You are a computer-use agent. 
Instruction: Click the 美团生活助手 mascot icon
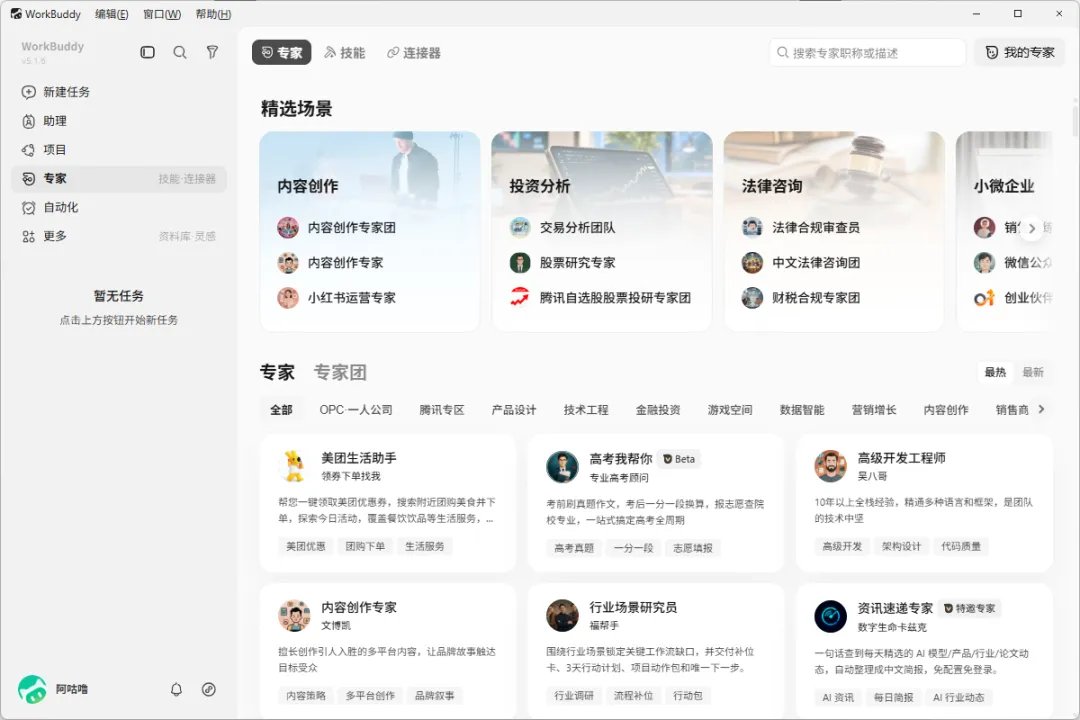click(294, 466)
